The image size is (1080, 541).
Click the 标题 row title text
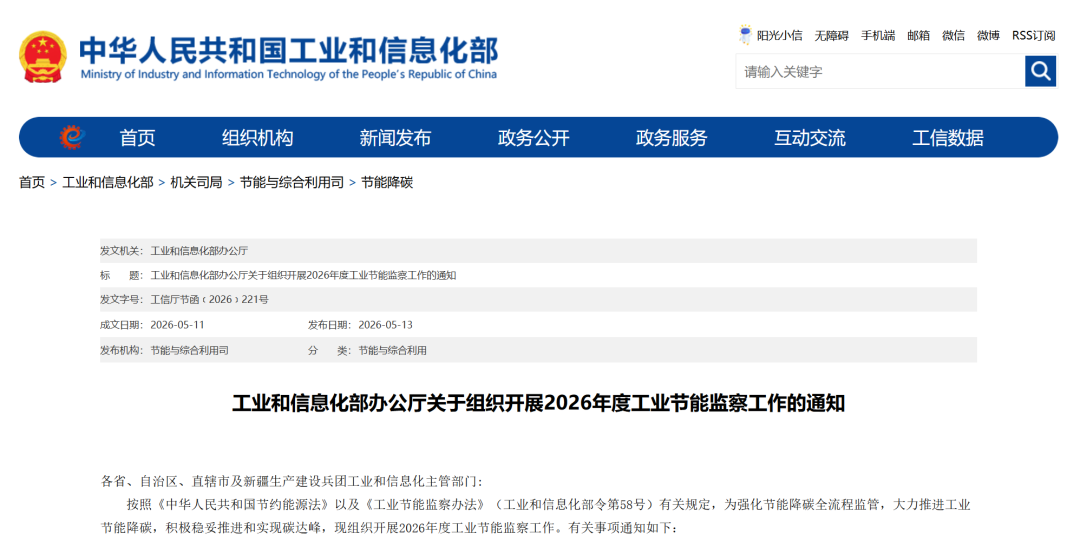tap(303, 276)
